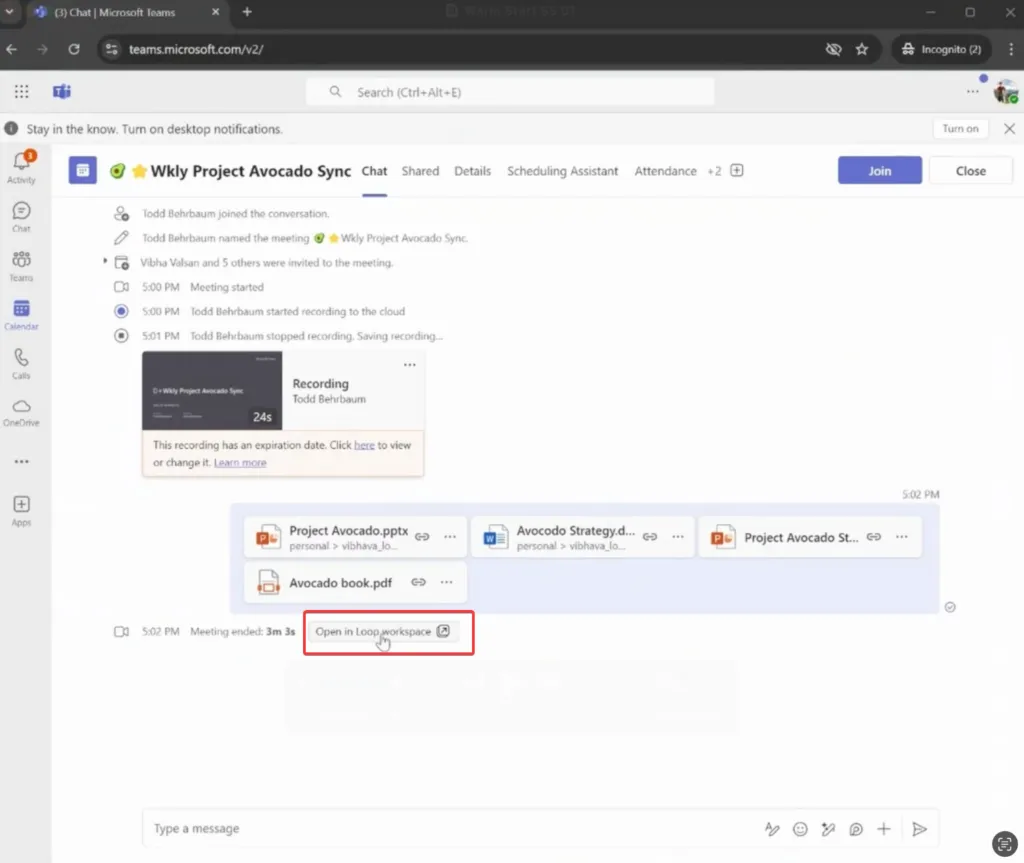Open the Scheduling Assistant tab
The width and height of the screenshot is (1024, 863).
pos(563,171)
